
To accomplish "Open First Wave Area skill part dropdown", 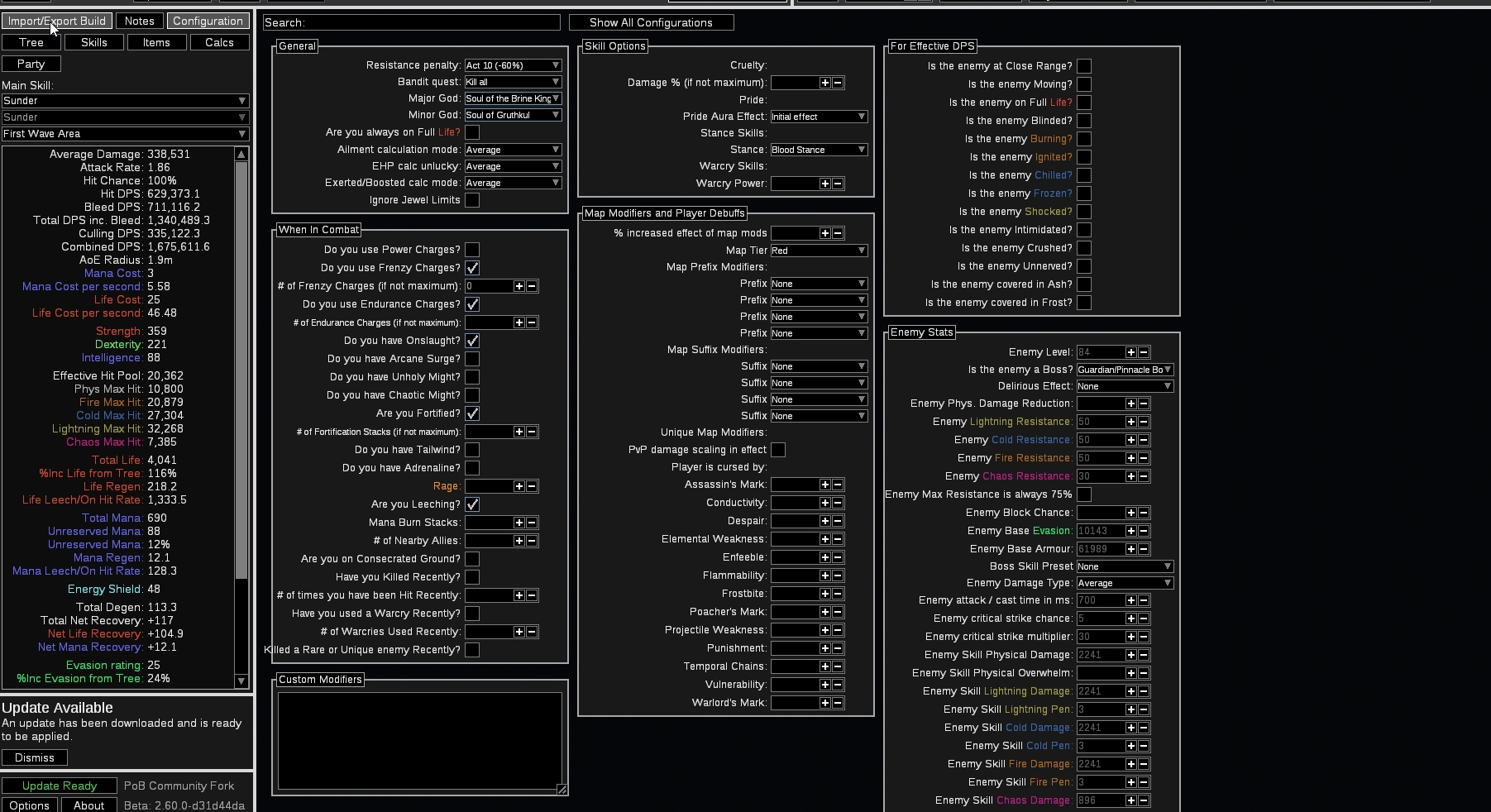I will (x=125, y=134).
